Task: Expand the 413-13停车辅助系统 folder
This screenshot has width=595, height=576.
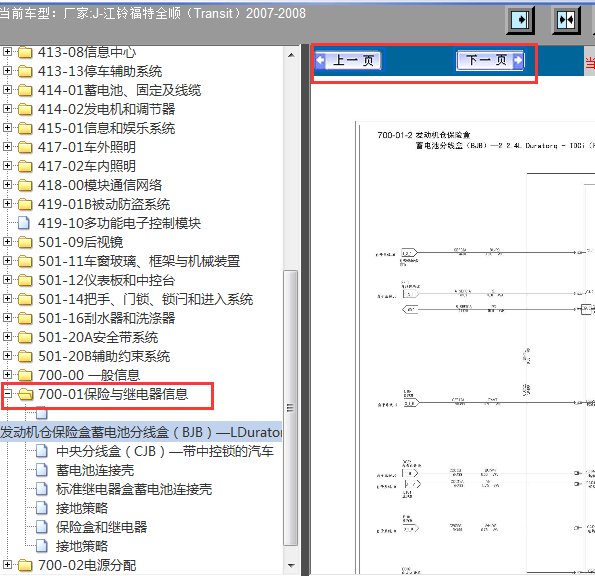Action: click(7, 71)
